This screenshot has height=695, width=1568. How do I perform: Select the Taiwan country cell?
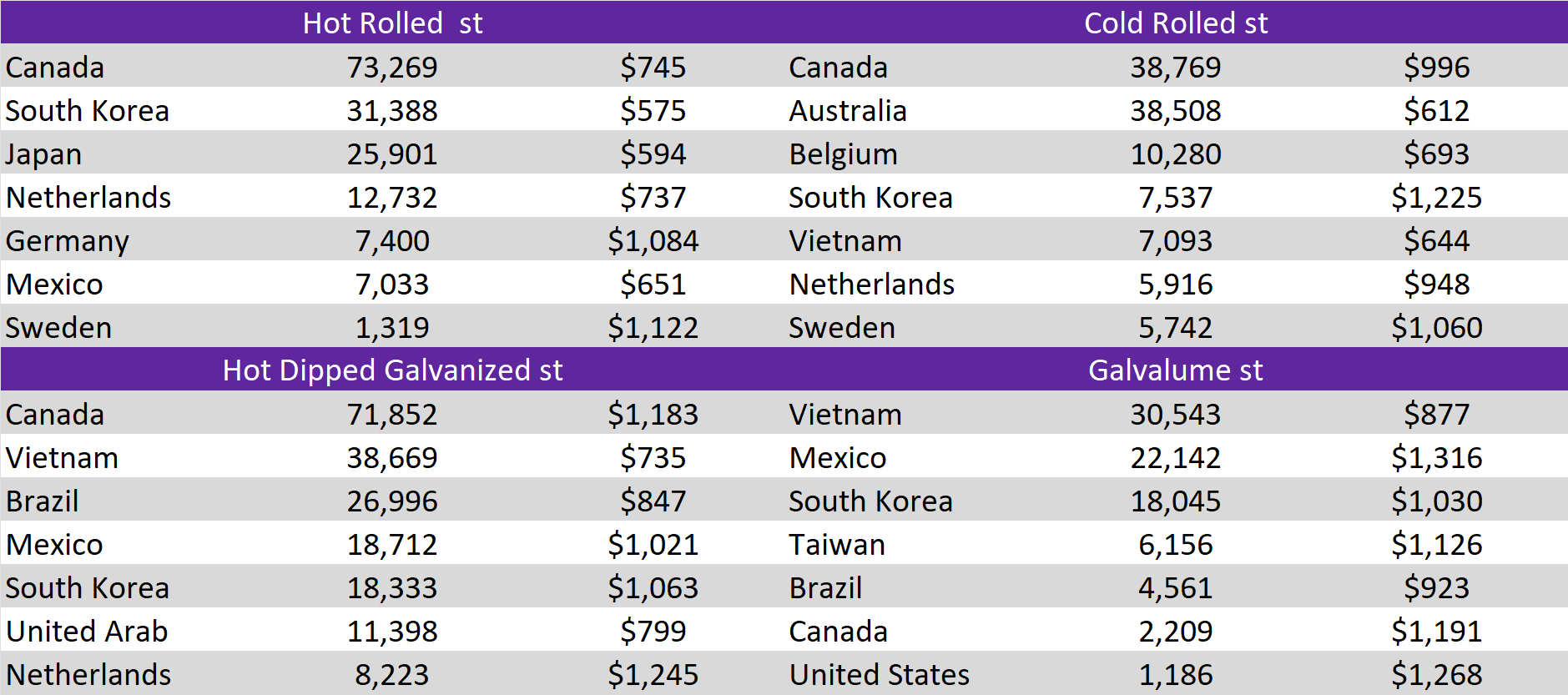837,545
